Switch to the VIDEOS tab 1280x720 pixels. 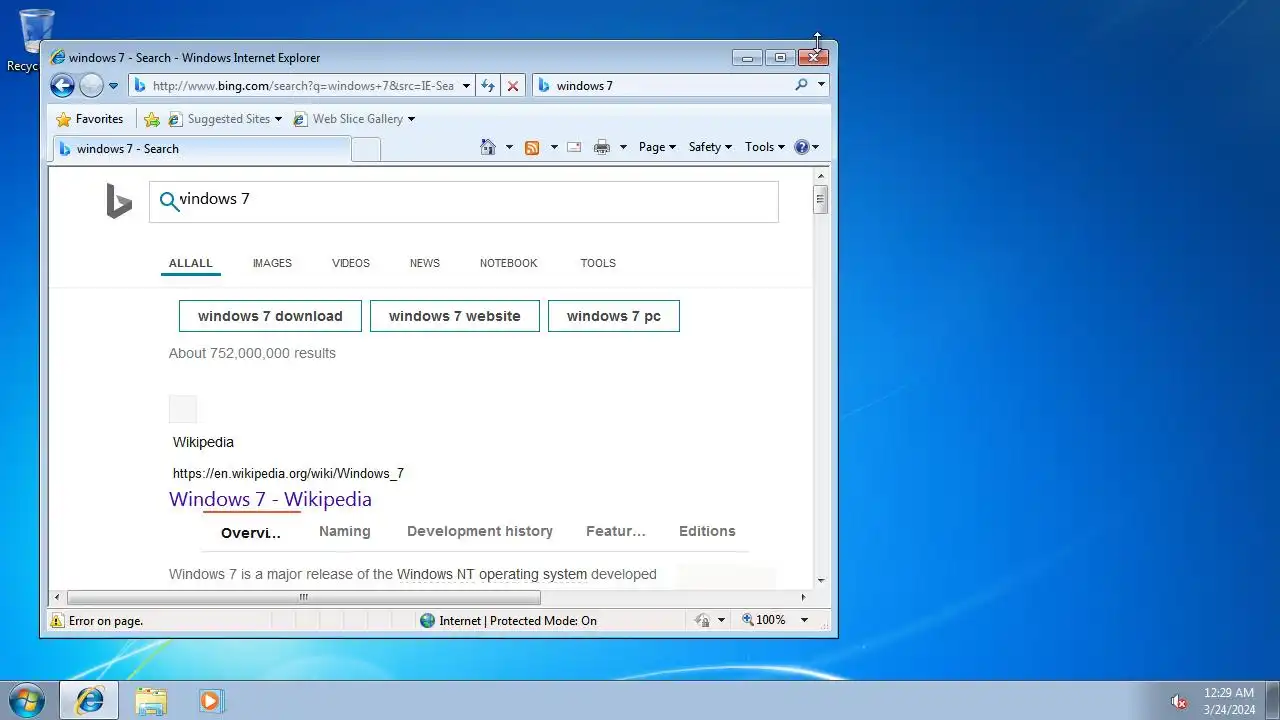coord(351,263)
